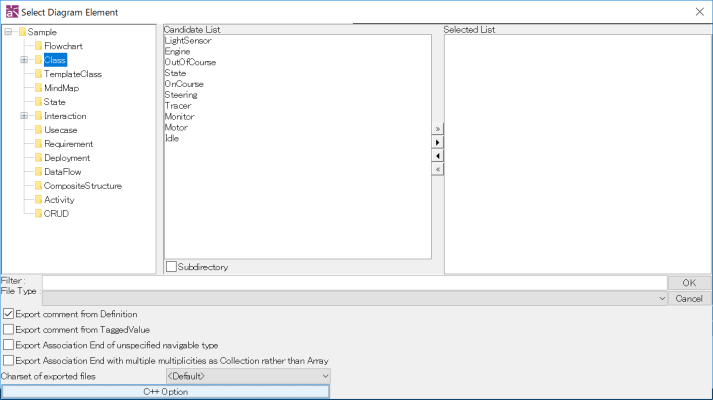Viewport: 713px width, 400px height.
Task: Click the remove-all double left arrow button
Action: [438, 169]
